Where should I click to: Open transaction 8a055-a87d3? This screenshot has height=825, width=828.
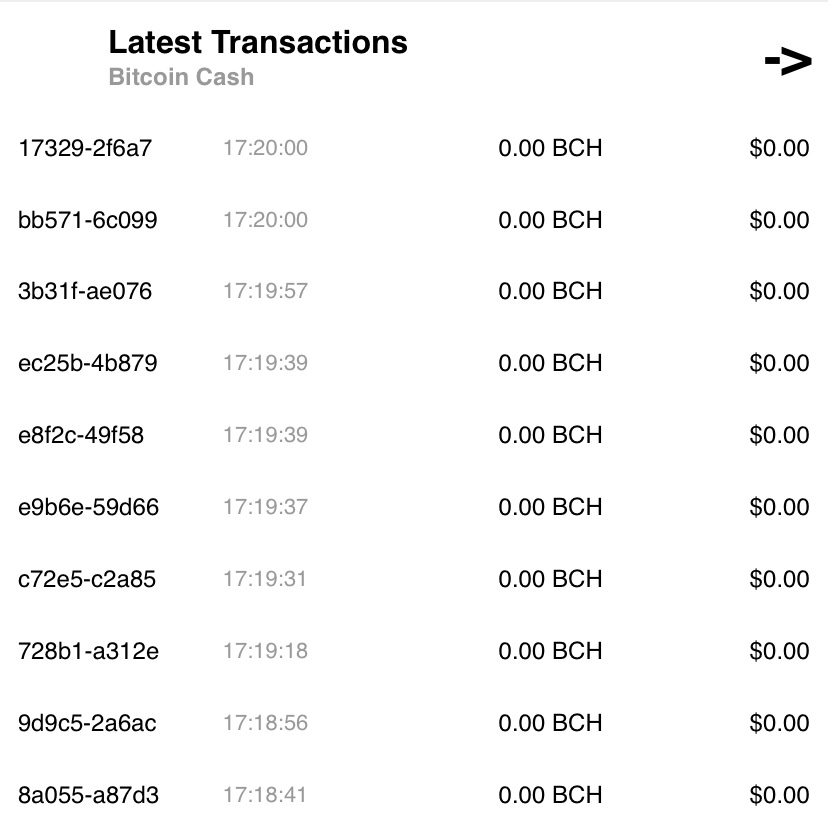(89, 795)
